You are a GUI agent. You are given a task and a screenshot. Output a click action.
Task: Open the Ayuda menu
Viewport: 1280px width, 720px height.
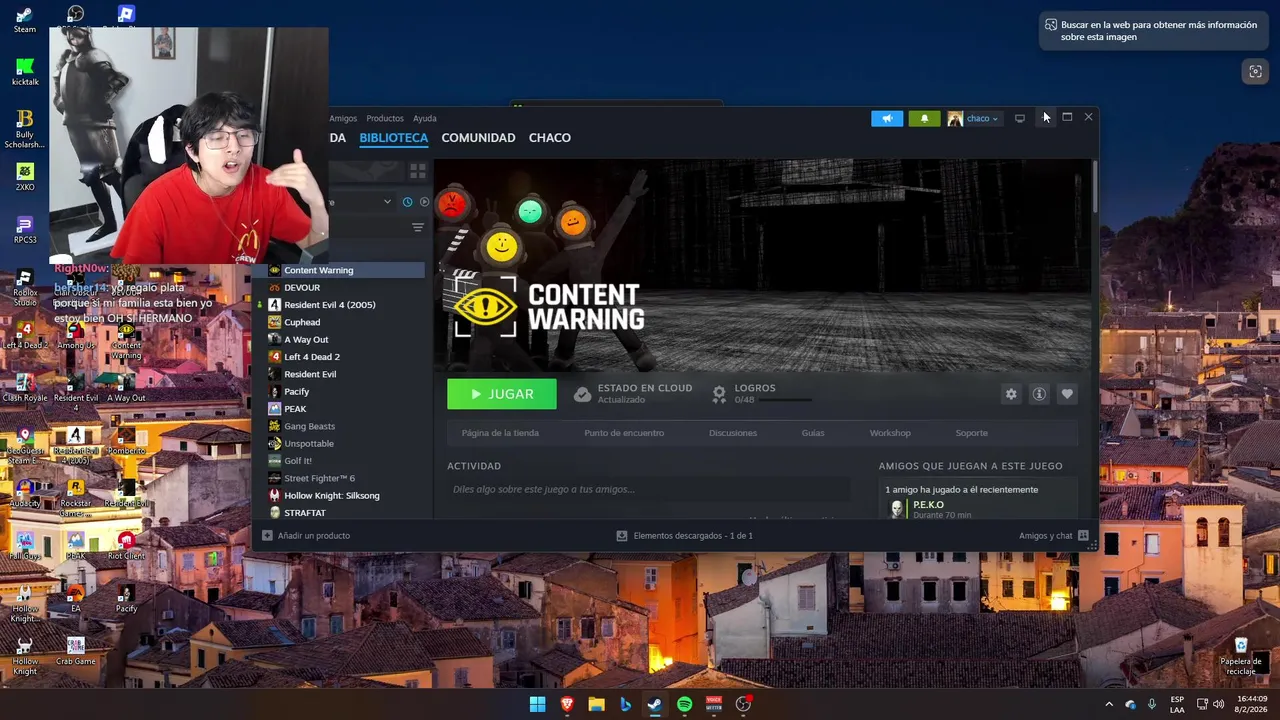click(x=425, y=118)
